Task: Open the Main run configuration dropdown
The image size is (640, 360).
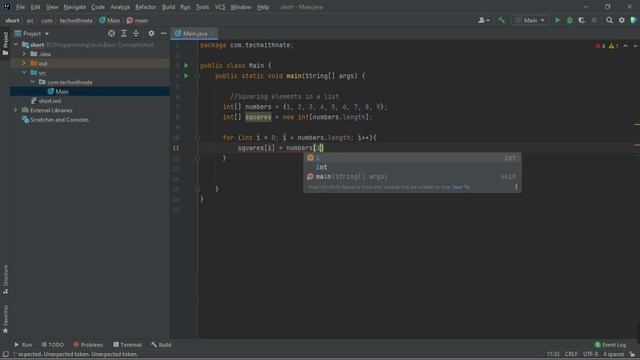Action: (x=530, y=20)
